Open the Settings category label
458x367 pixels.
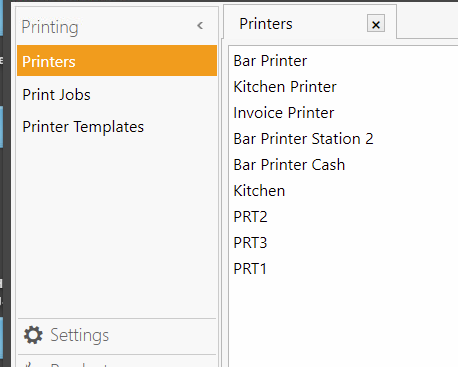(79, 335)
